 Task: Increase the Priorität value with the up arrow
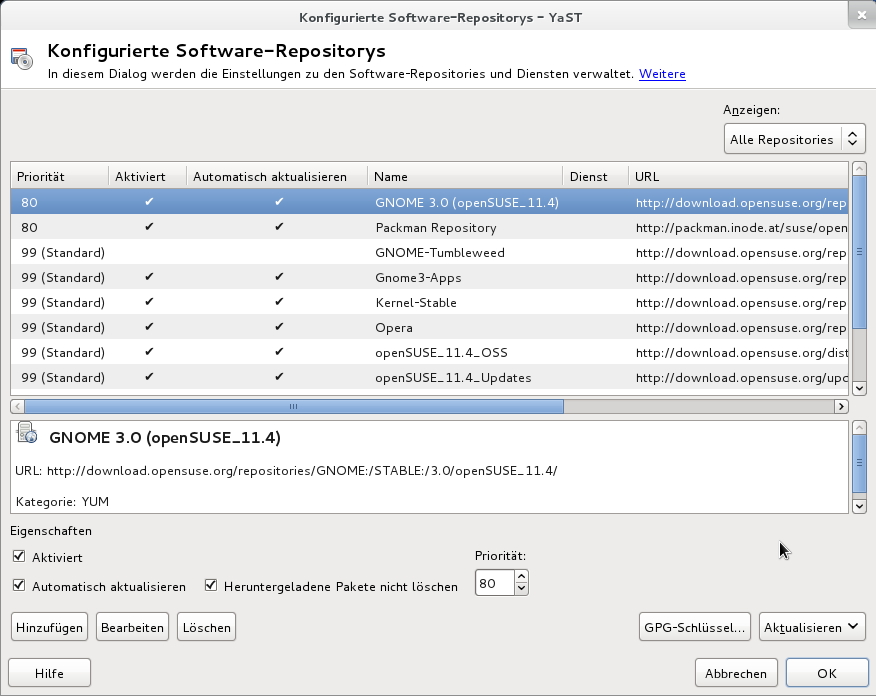(x=521, y=575)
